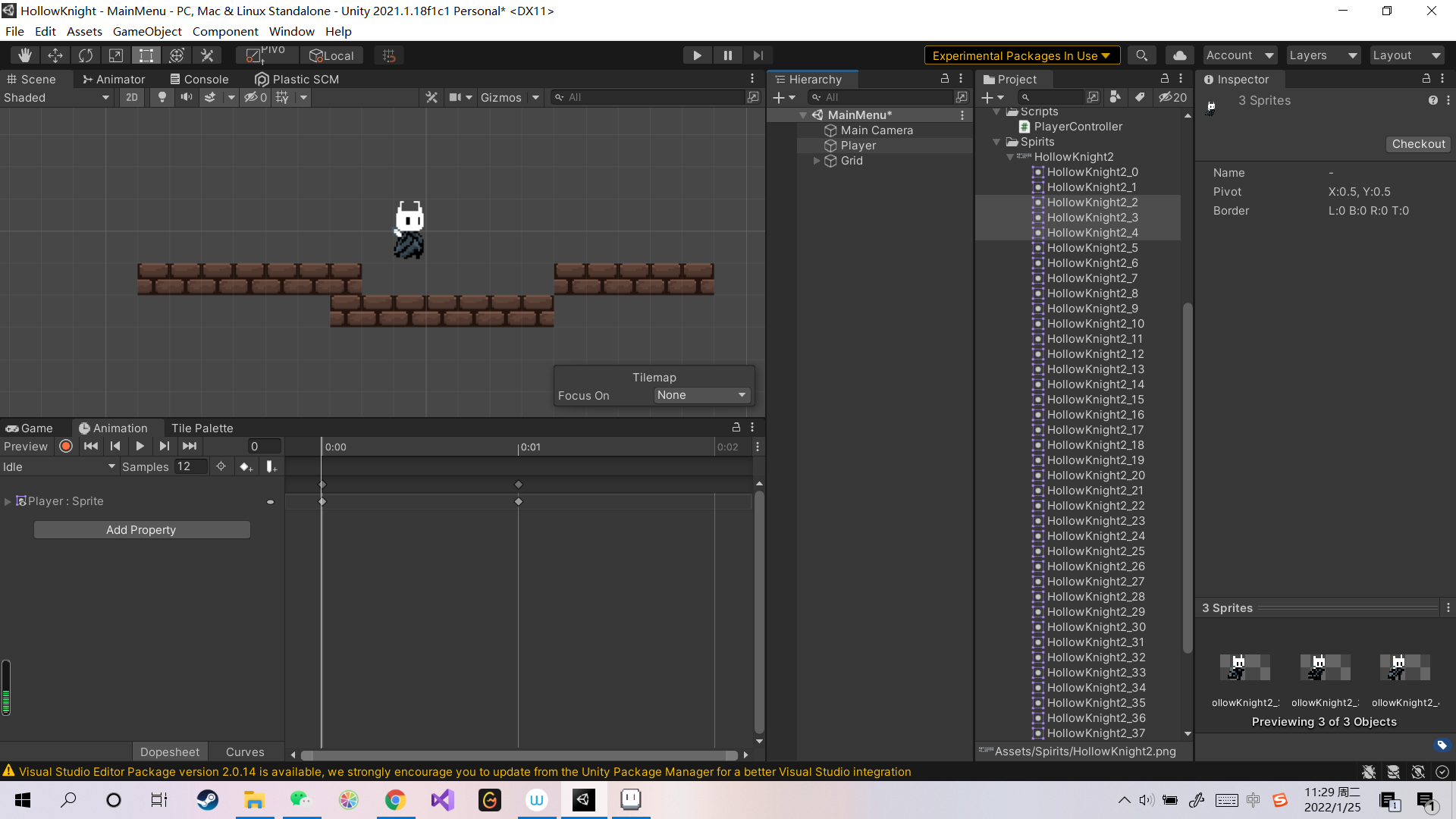Image resolution: width=1456 pixels, height=819 pixels.
Task: Open the Layers dropdown
Action: 1323,55
